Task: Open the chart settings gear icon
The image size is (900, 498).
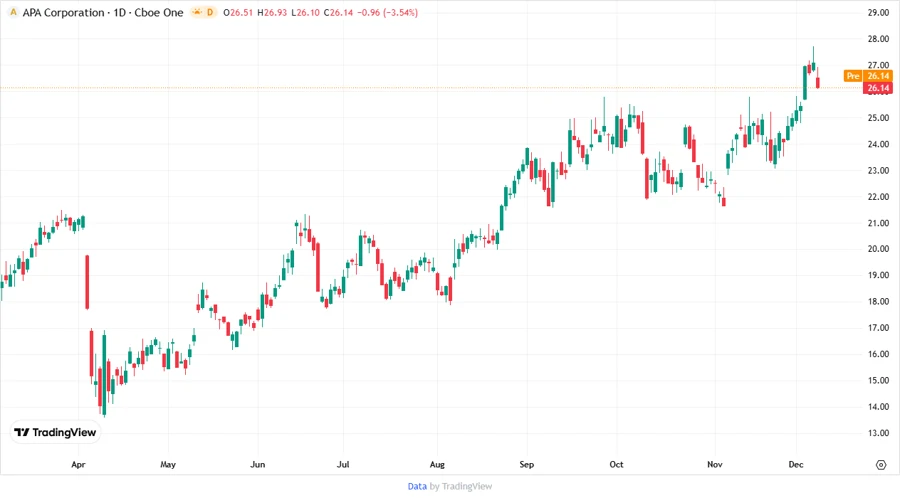Action: (x=881, y=465)
